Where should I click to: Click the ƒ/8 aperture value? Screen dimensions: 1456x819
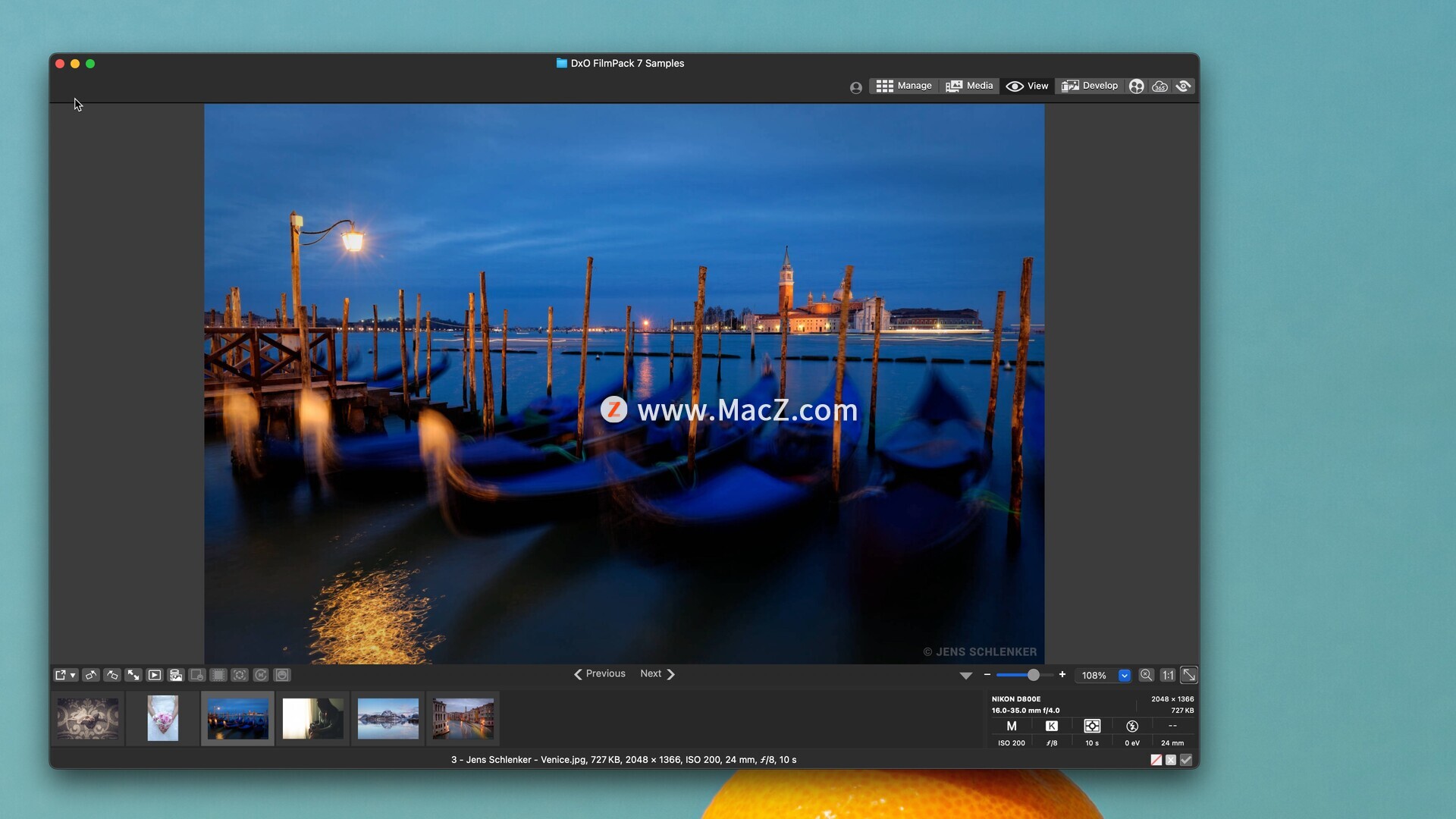(x=1052, y=743)
